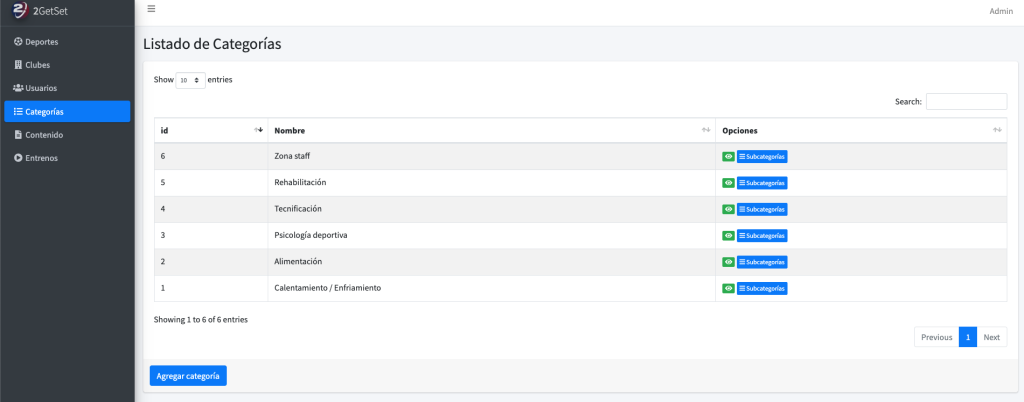Open the entries-per-page dropdown
This screenshot has width=1024, height=402.
[x=190, y=80]
